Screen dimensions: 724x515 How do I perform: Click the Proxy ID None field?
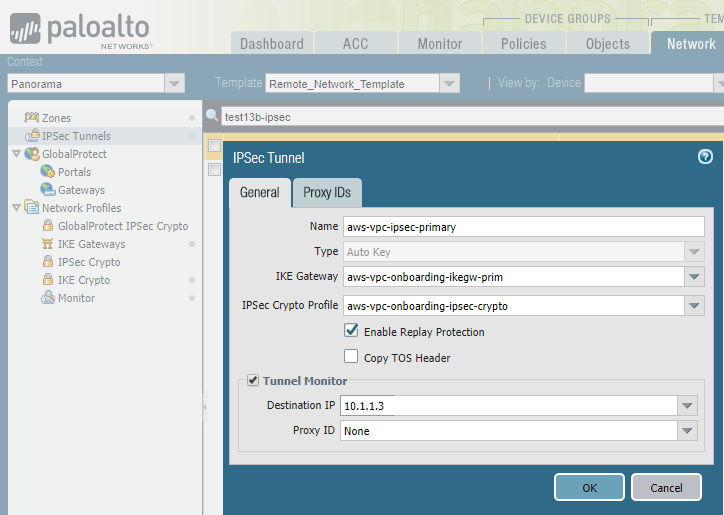pos(509,430)
